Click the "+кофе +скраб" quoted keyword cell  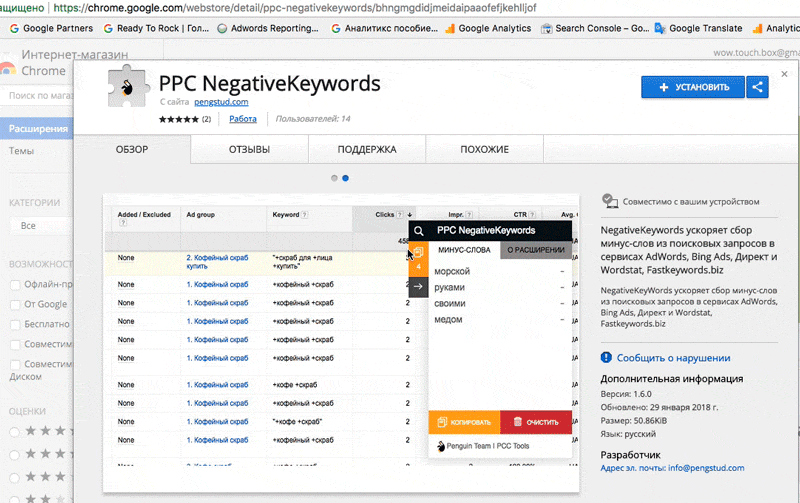(x=297, y=422)
